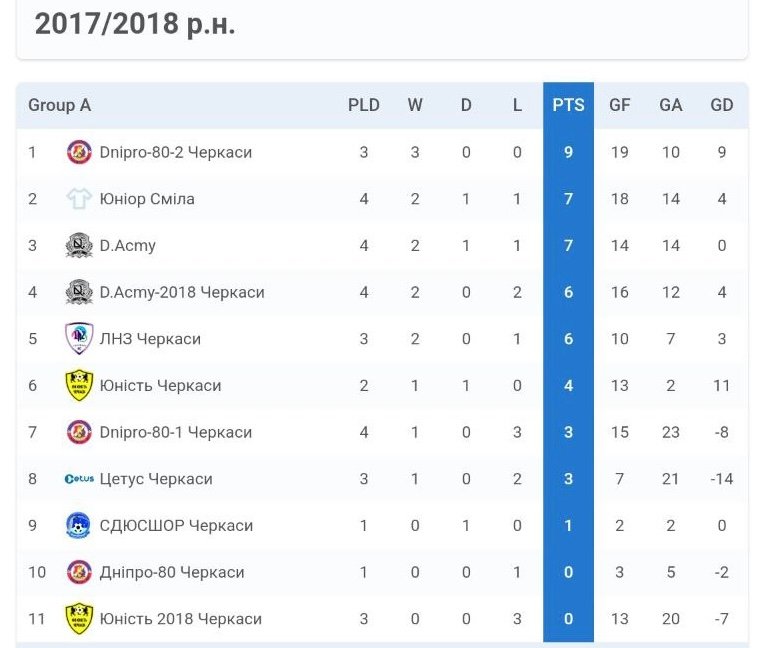Click the GF column header
This screenshot has height=648, width=765.
click(x=620, y=105)
